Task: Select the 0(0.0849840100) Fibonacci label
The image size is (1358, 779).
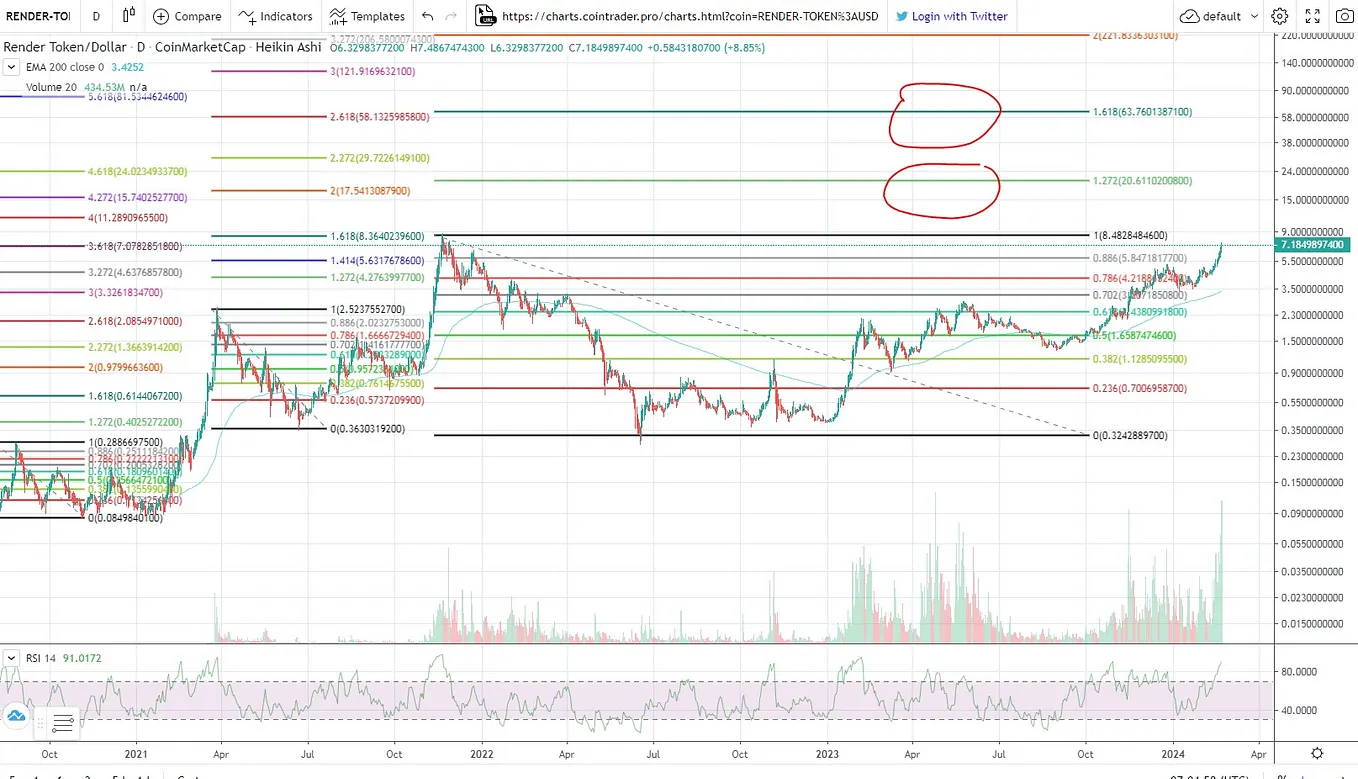Action: (125, 518)
